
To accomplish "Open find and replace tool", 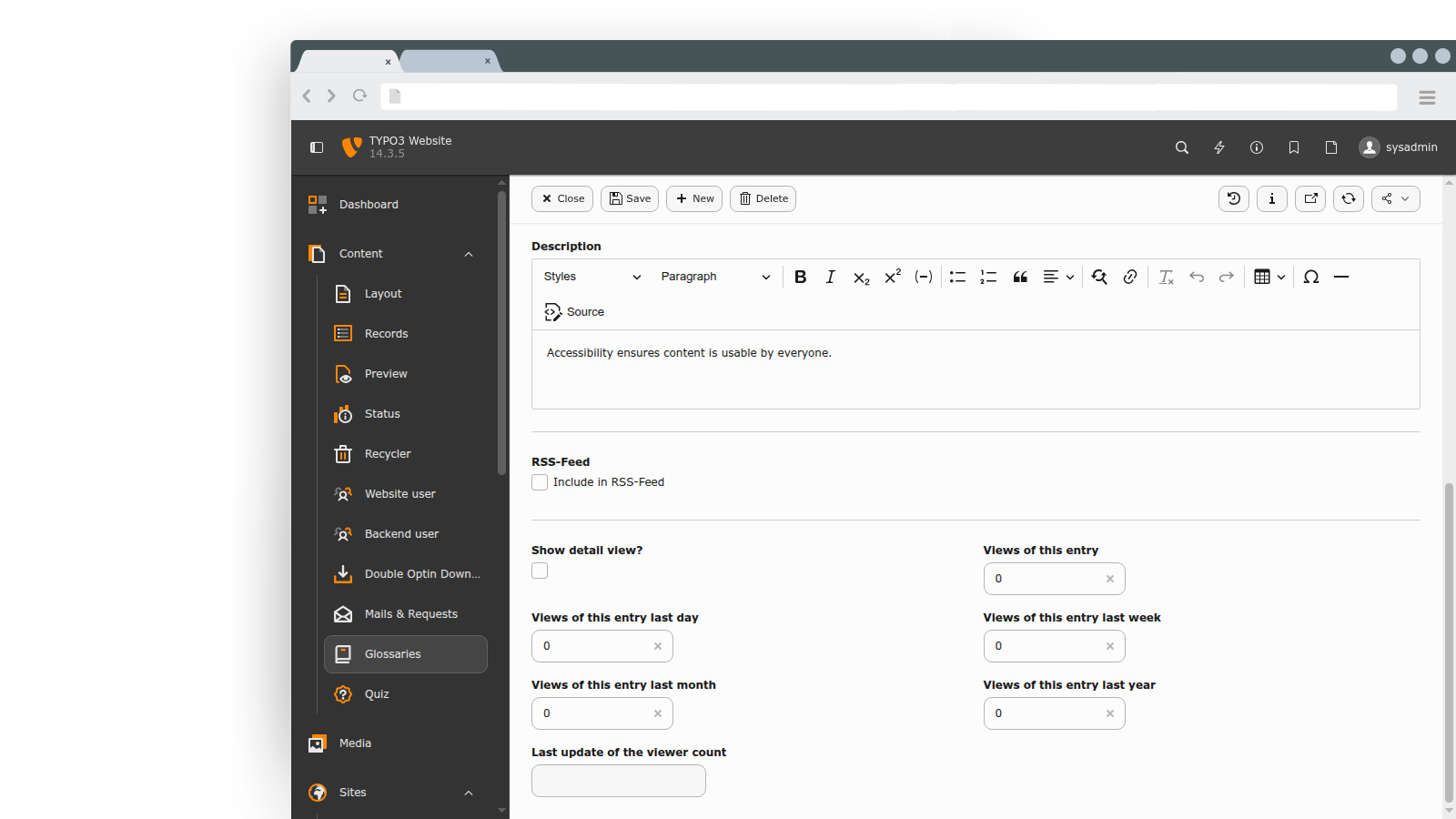I will [x=1099, y=277].
